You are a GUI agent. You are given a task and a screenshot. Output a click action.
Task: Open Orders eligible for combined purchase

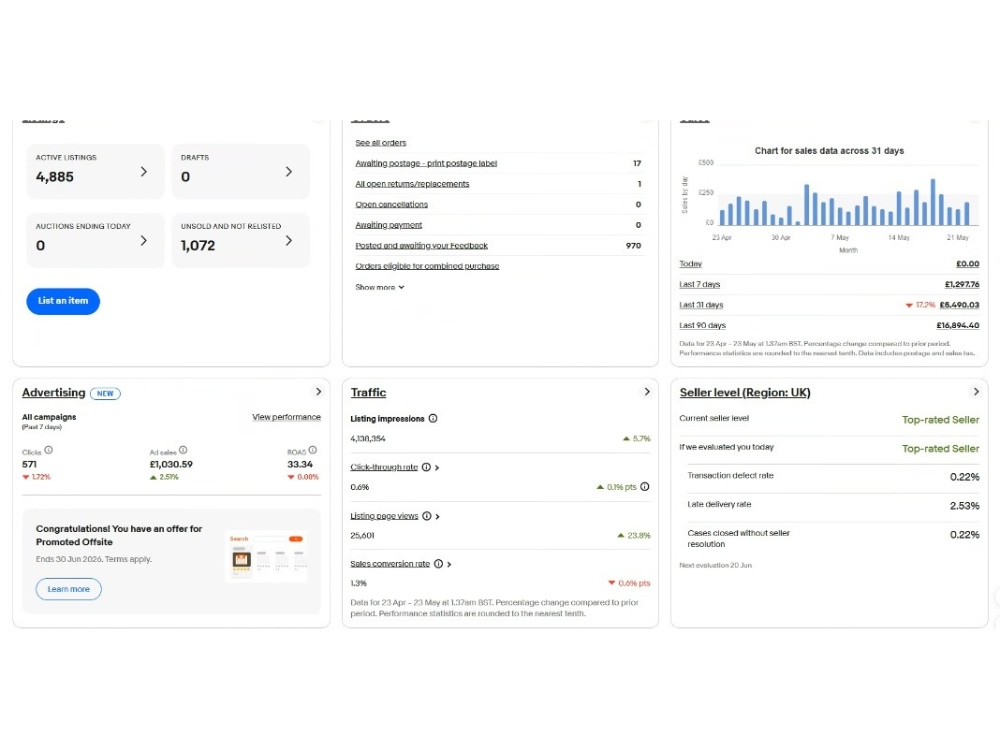pyautogui.click(x=427, y=266)
